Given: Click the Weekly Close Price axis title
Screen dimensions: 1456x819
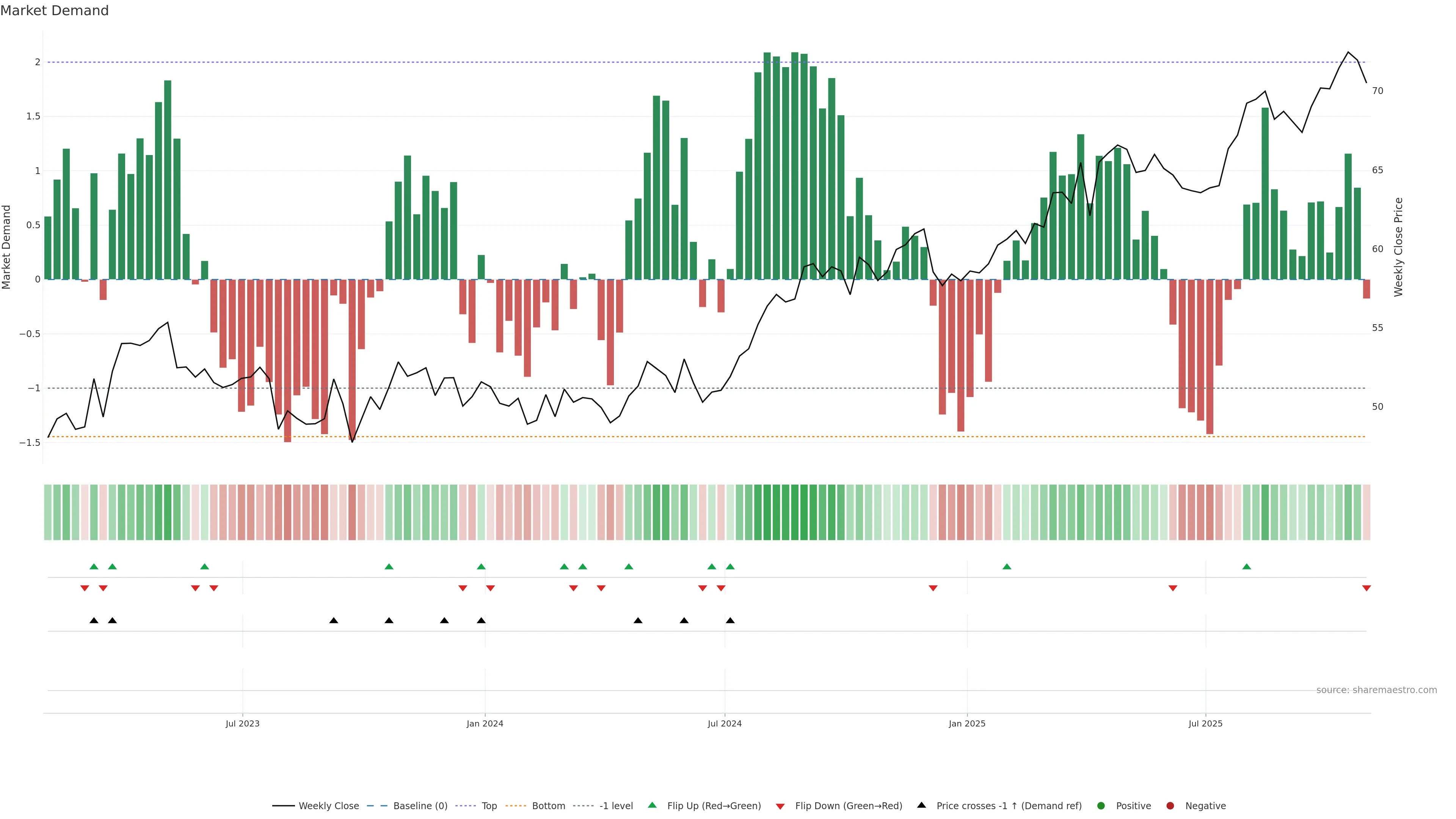Looking at the screenshot, I should click(1398, 247).
